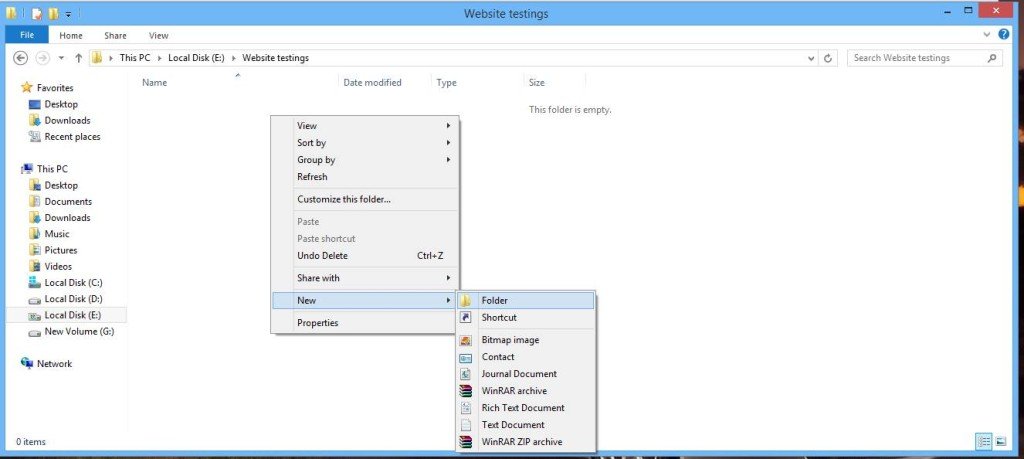
Task: Choose Refresh from the context menu
Action: coord(365,176)
